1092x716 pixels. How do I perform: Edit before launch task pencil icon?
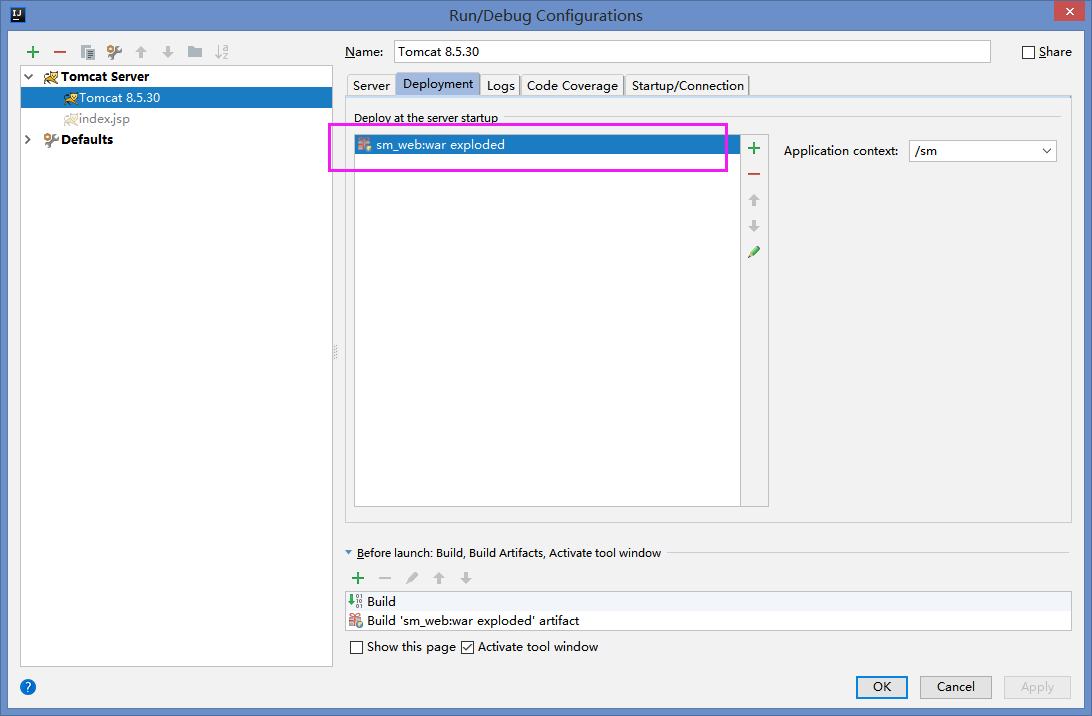[412, 578]
